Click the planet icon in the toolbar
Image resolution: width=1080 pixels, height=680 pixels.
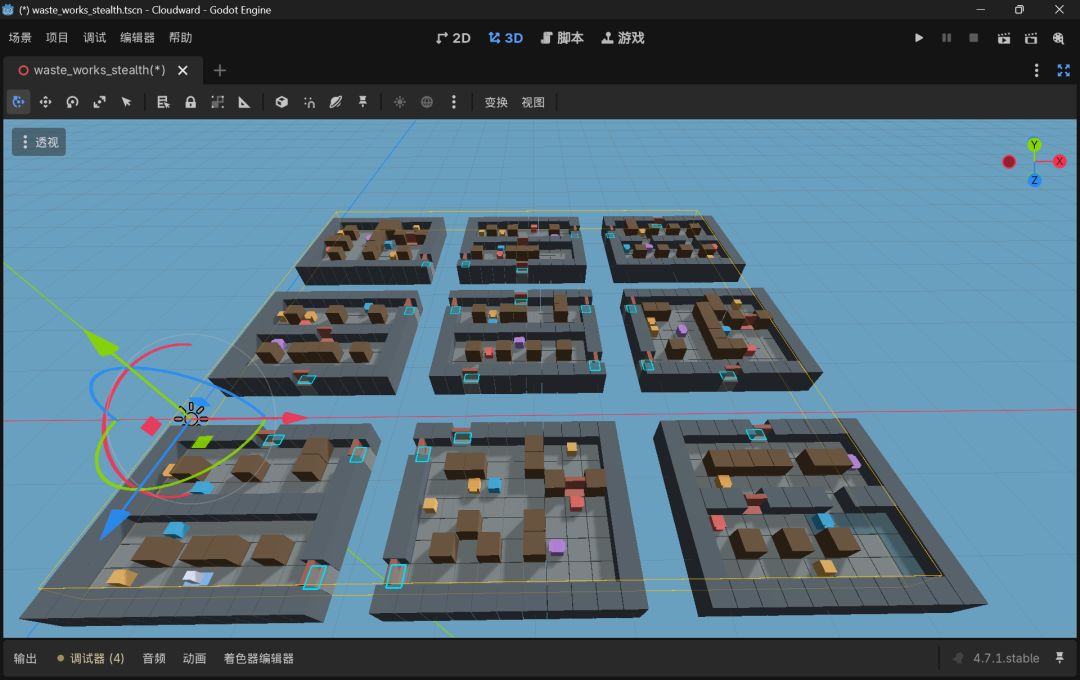tap(335, 102)
